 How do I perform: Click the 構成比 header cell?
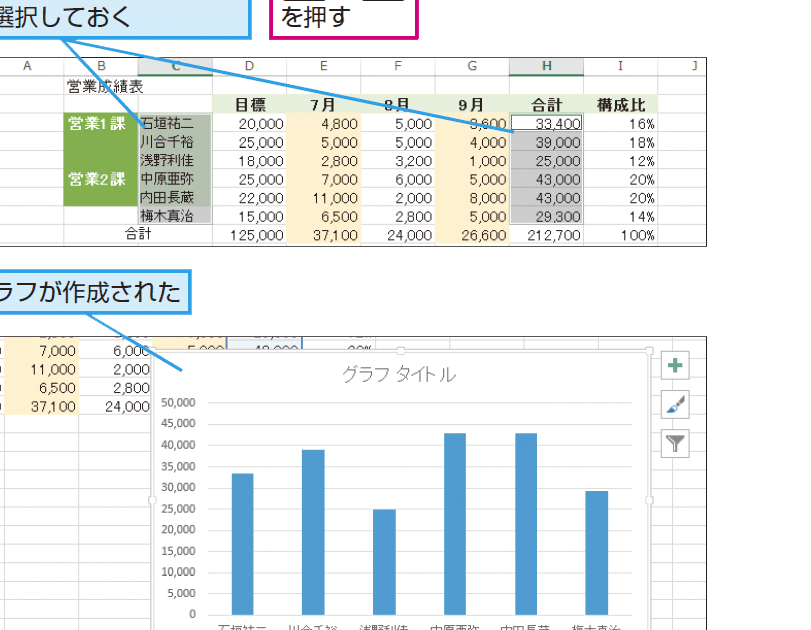pyautogui.click(x=620, y=104)
